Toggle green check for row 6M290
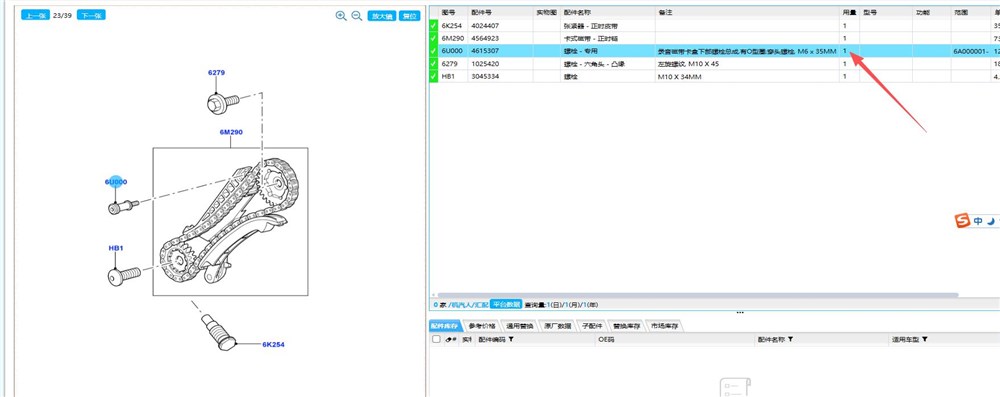 pyautogui.click(x=434, y=38)
